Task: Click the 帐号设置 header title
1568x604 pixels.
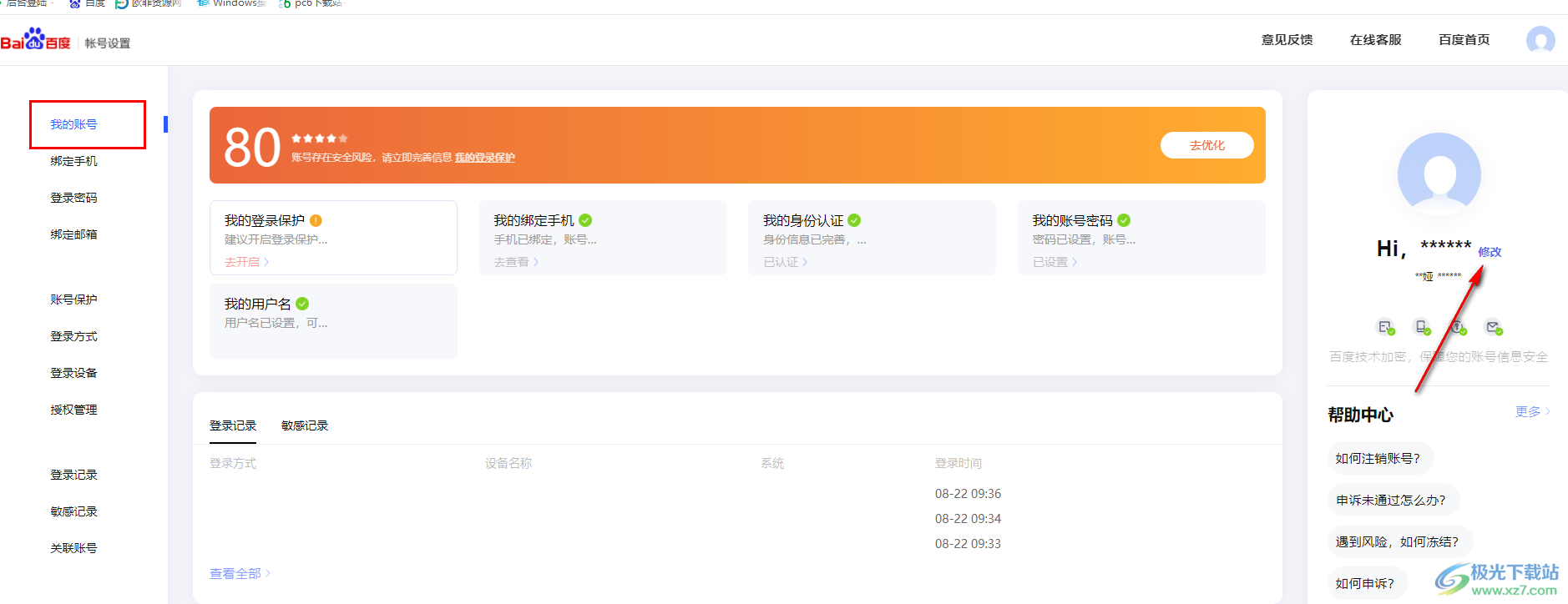Action: click(x=108, y=43)
